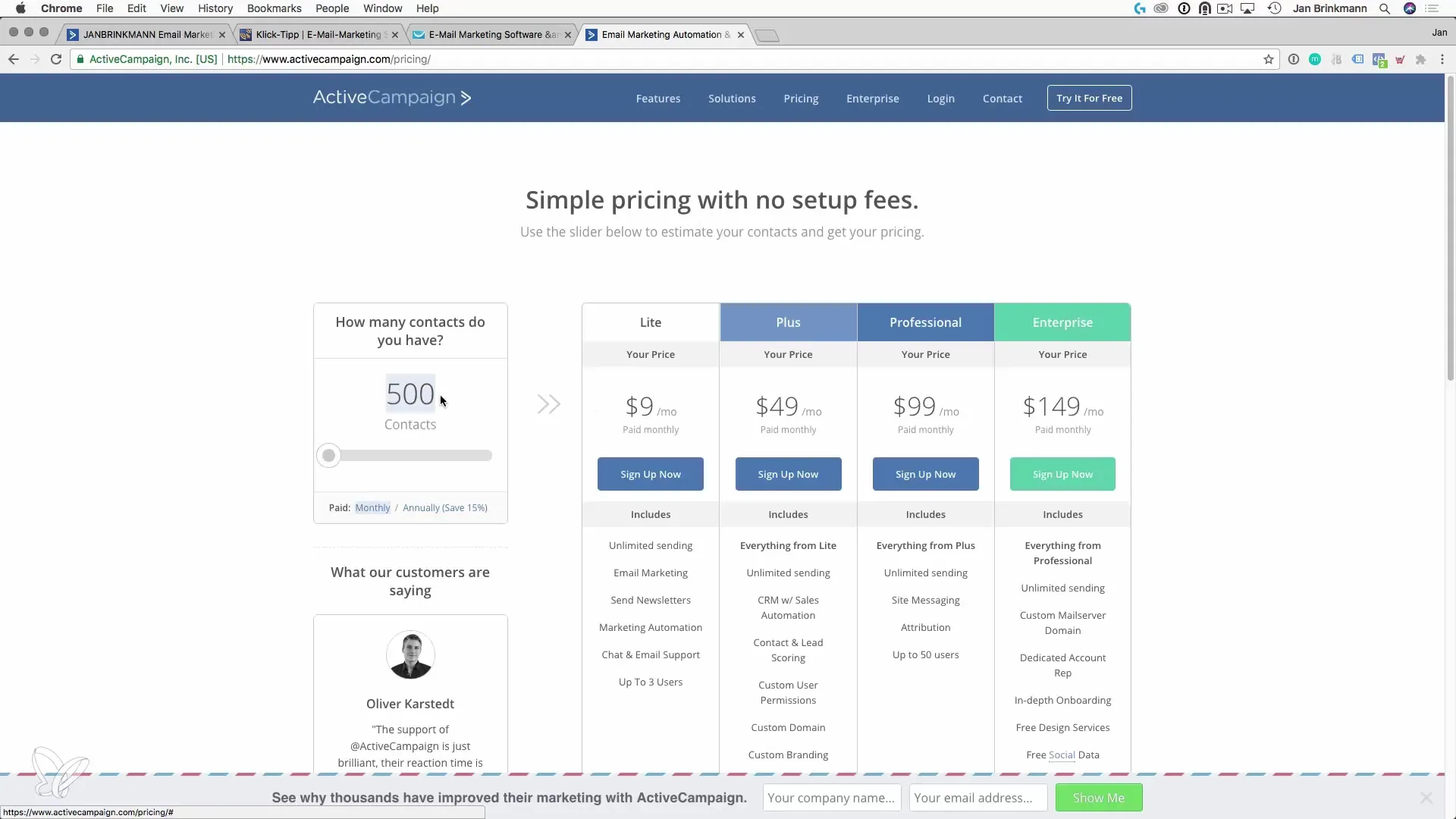The image size is (1456, 819).
Task: Select the Monthly payment option
Action: 372,507
